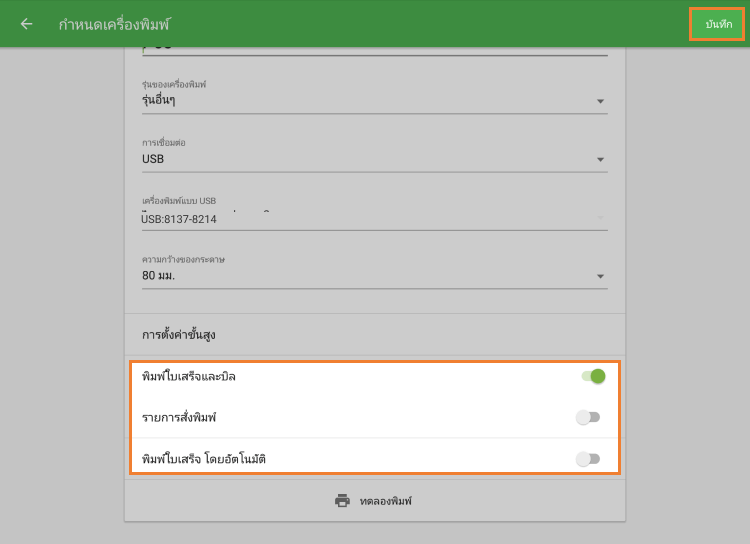Enable the รายการสั่งพิมพ์ switch
The width and height of the screenshot is (750, 544).
coord(588,417)
